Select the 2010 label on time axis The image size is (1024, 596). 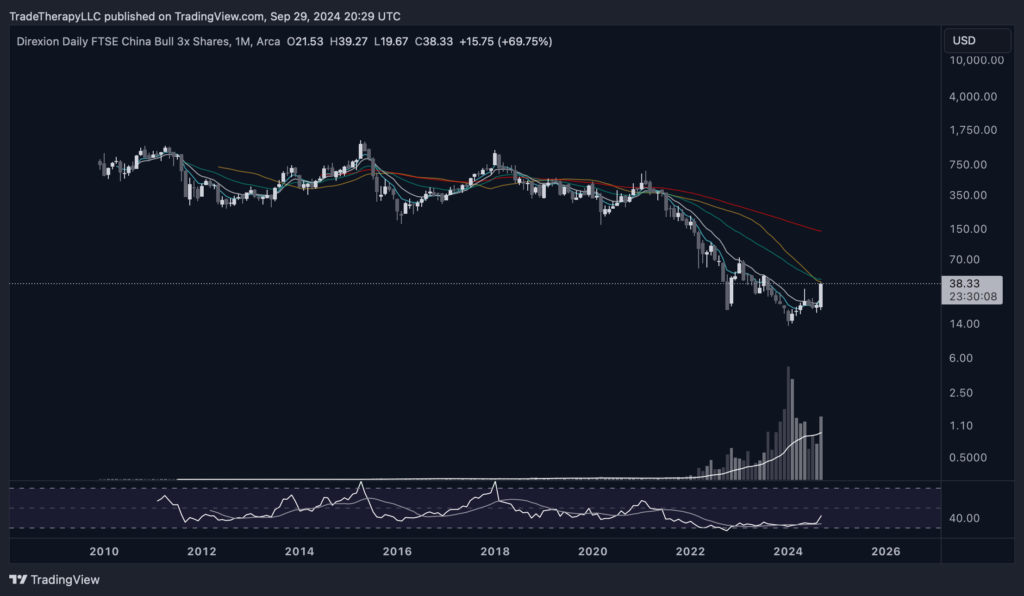point(104,551)
